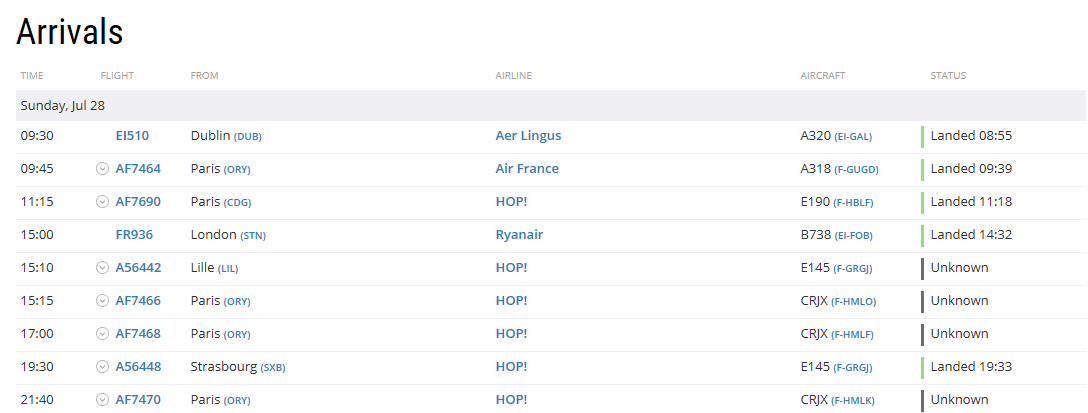Click the STN airport code link
1088x413 pixels.
pos(253,236)
